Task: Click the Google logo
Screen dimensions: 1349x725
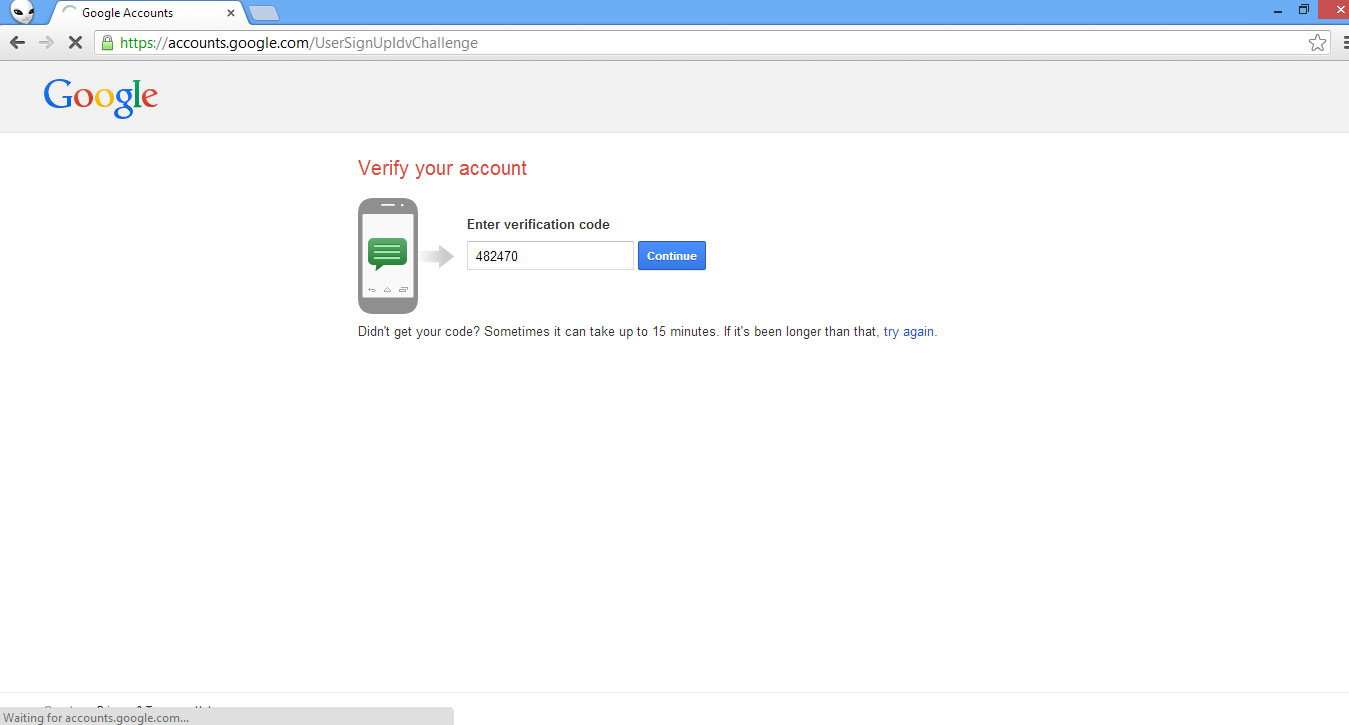Action: point(101,97)
